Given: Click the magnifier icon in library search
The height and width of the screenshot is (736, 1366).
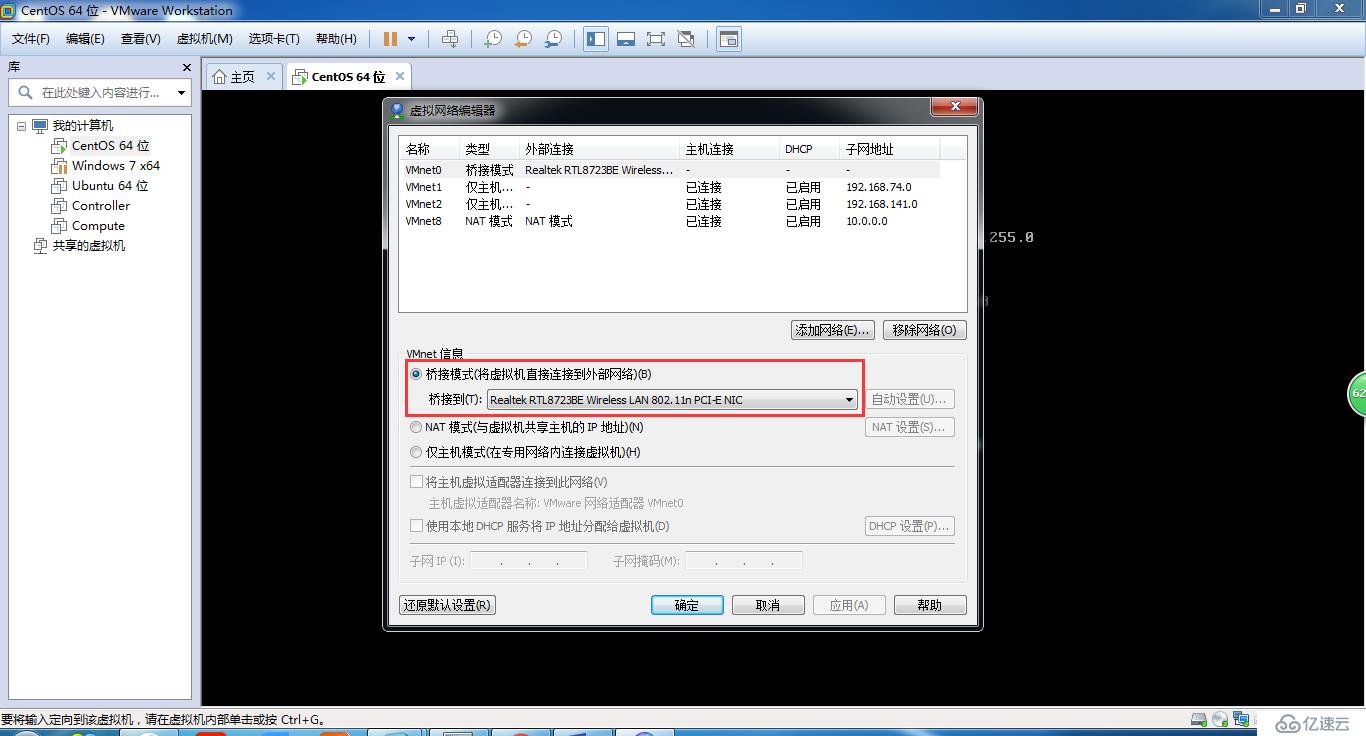Looking at the screenshot, I should pos(25,92).
